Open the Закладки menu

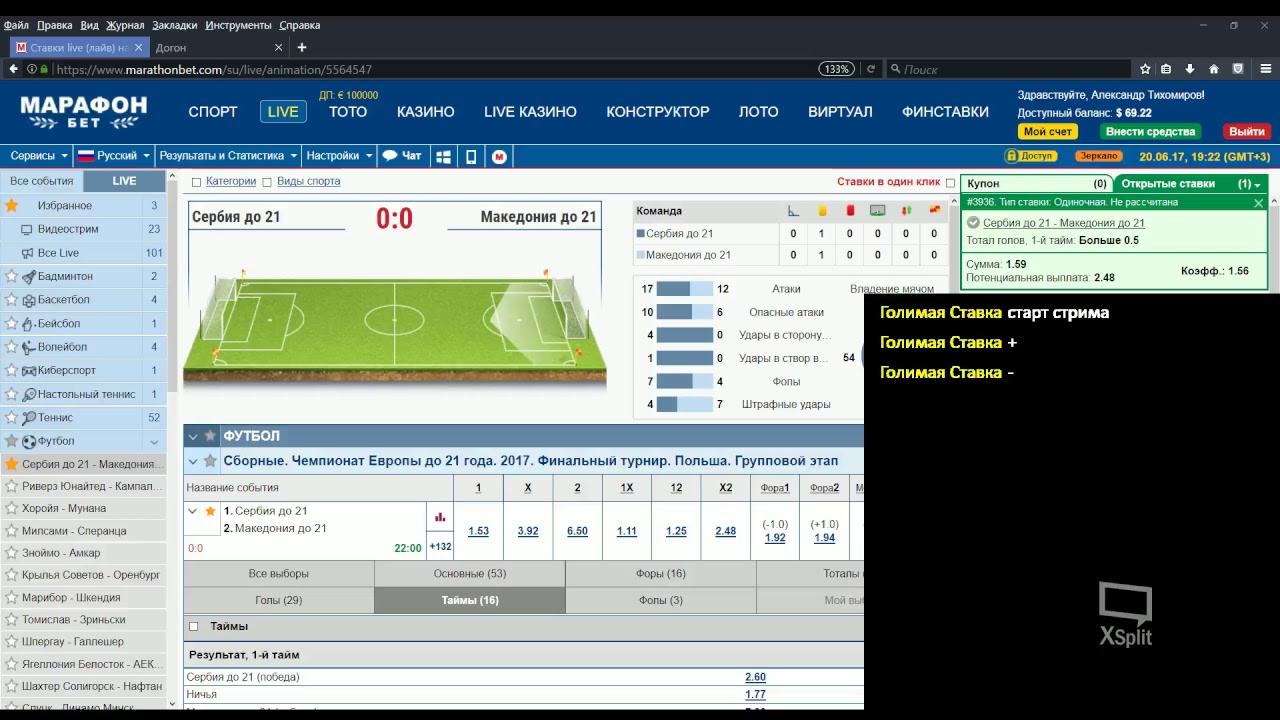coord(174,25)
